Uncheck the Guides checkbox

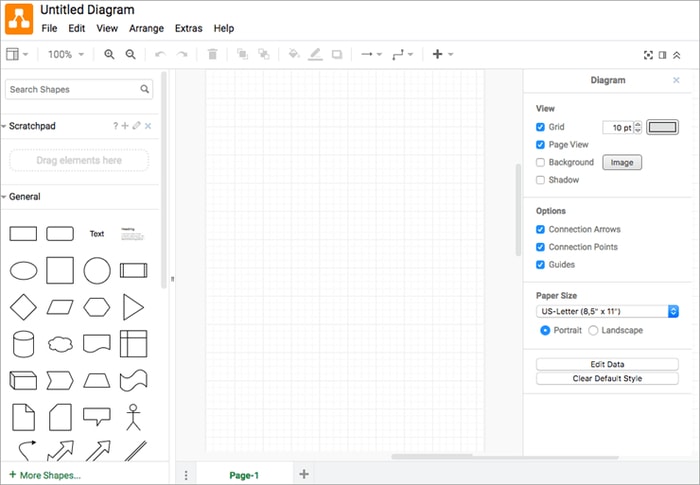pos(540,264)
